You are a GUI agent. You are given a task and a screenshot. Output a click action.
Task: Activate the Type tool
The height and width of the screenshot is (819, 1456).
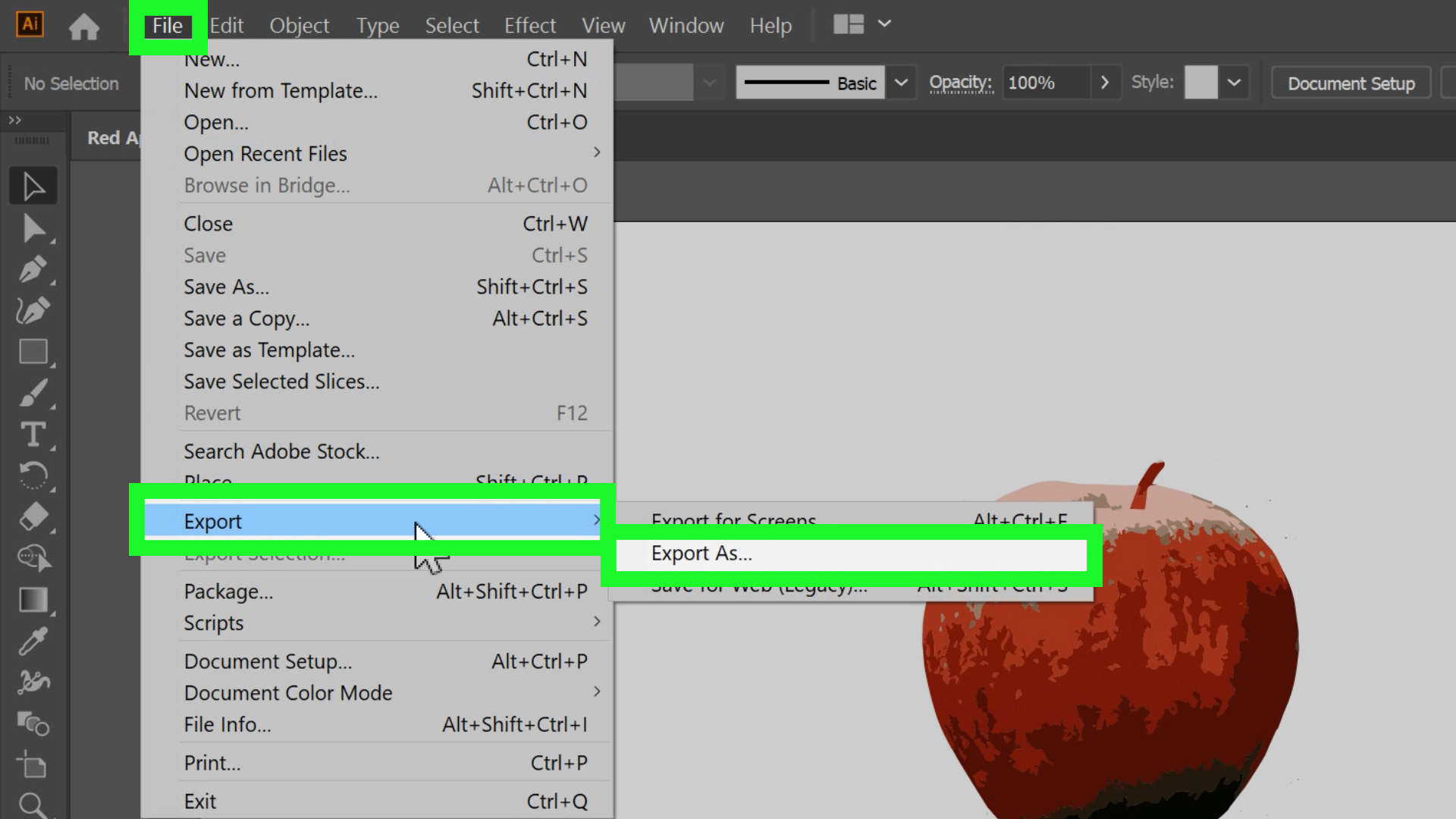(33, 435)
